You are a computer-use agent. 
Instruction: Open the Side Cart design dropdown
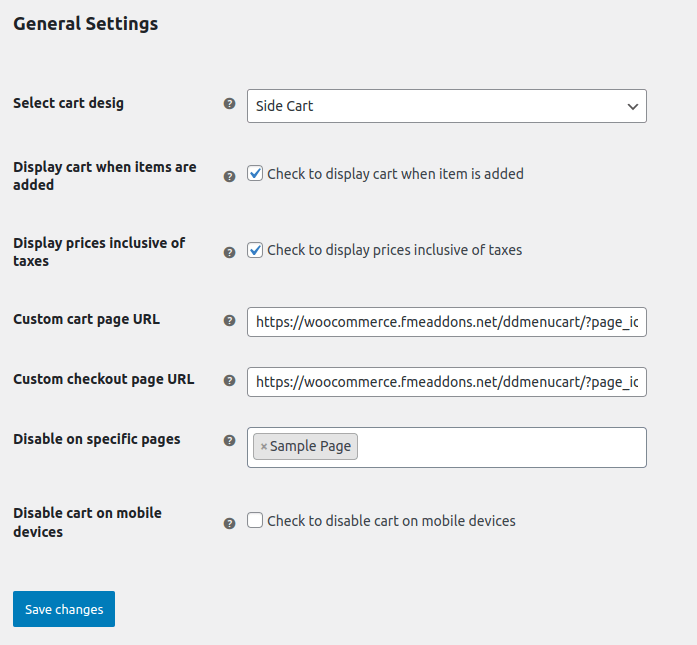click(446, 106)
